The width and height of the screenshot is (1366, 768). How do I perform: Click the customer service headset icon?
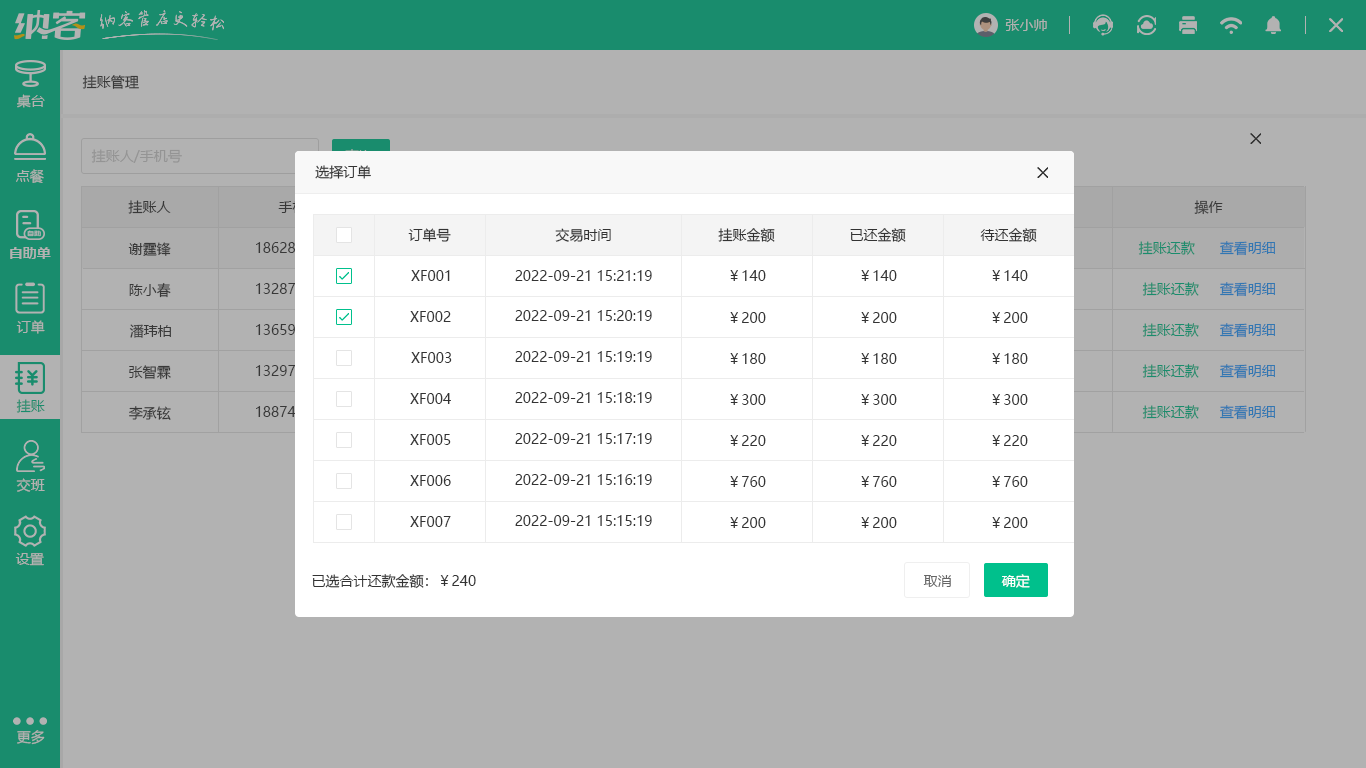pyautogui.click(x=1103, y=25)
